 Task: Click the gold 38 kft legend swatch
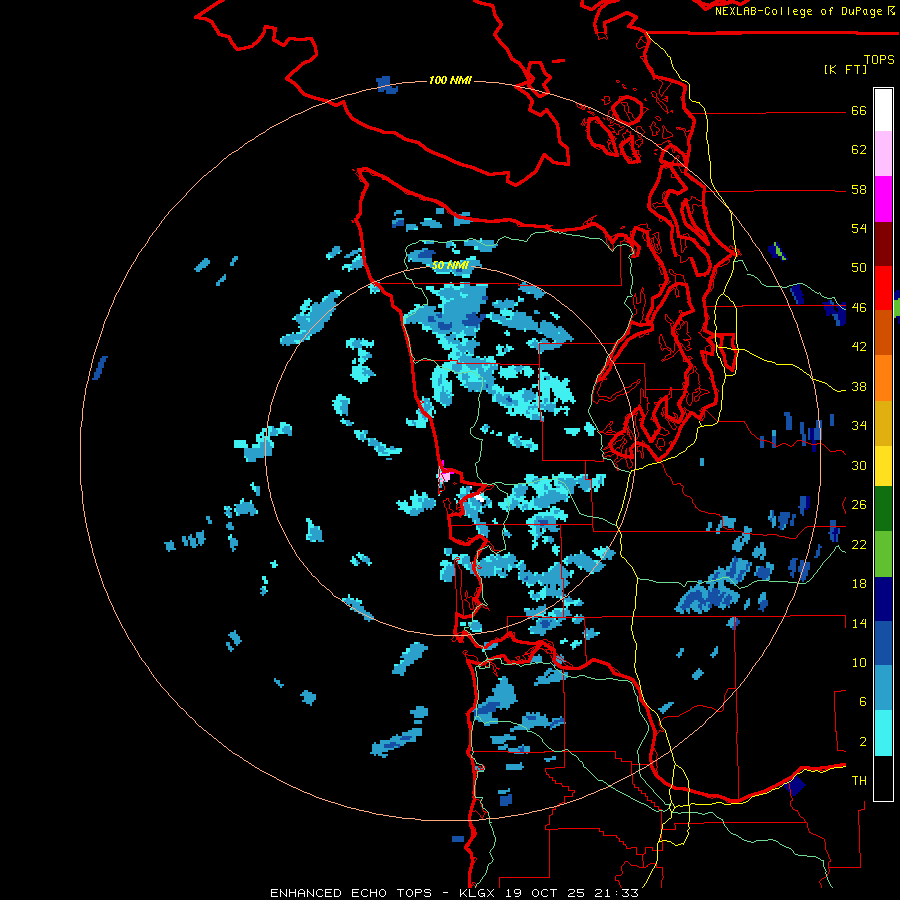(x=883, y=423)
